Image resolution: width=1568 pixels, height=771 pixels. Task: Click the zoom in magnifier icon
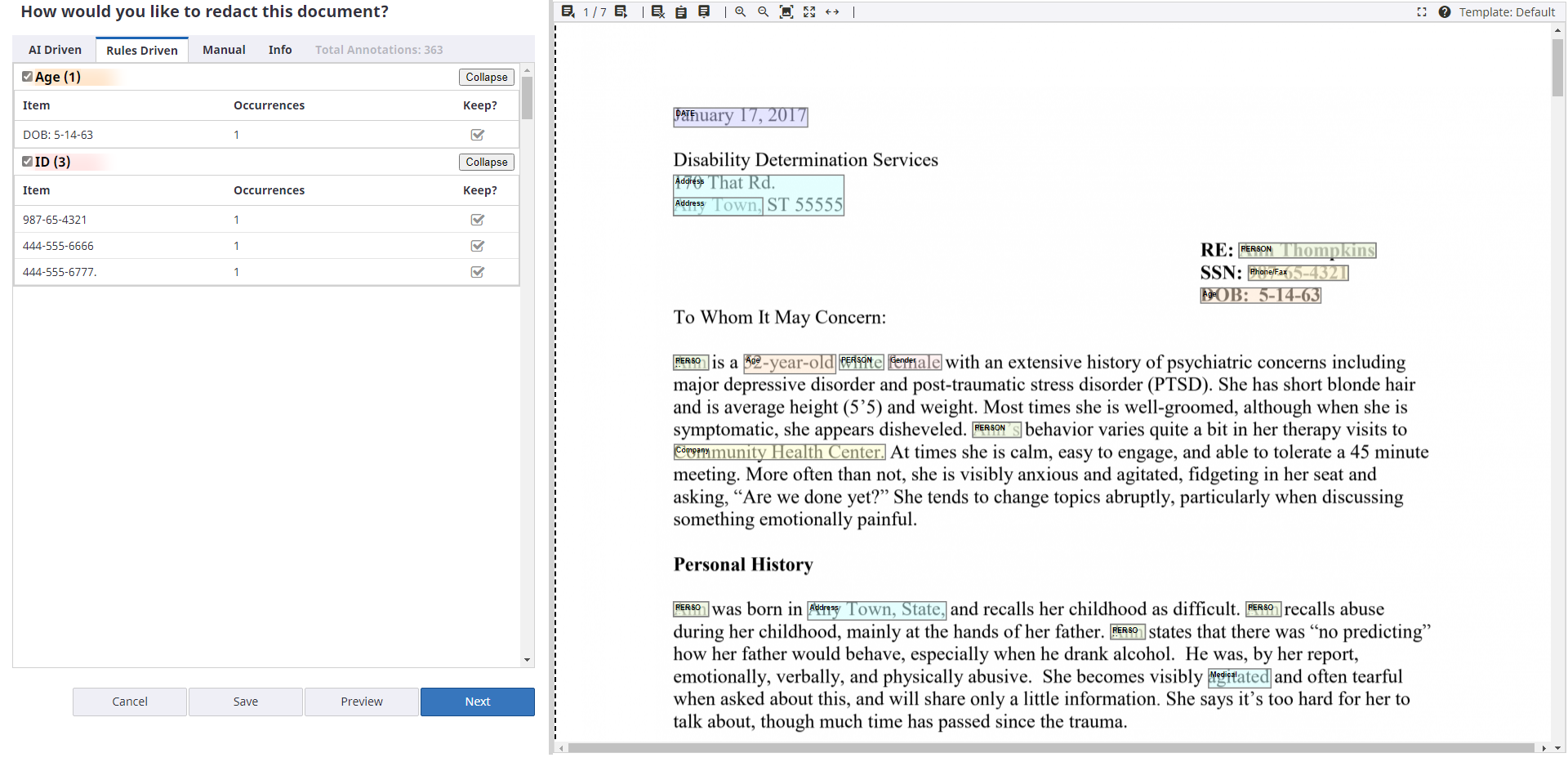(x=740, y=11)
